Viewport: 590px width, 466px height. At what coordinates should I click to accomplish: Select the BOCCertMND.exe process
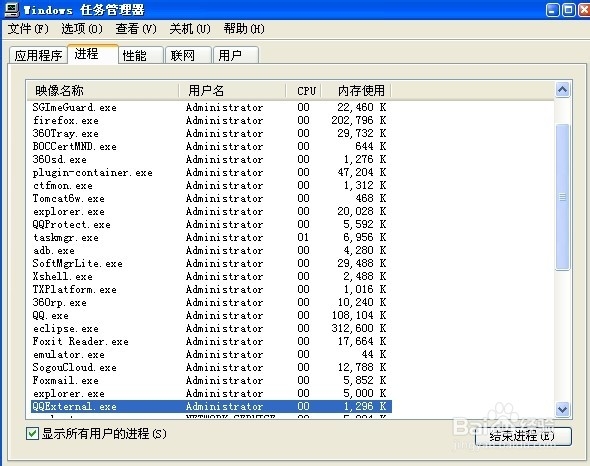[x=210, y=146]
